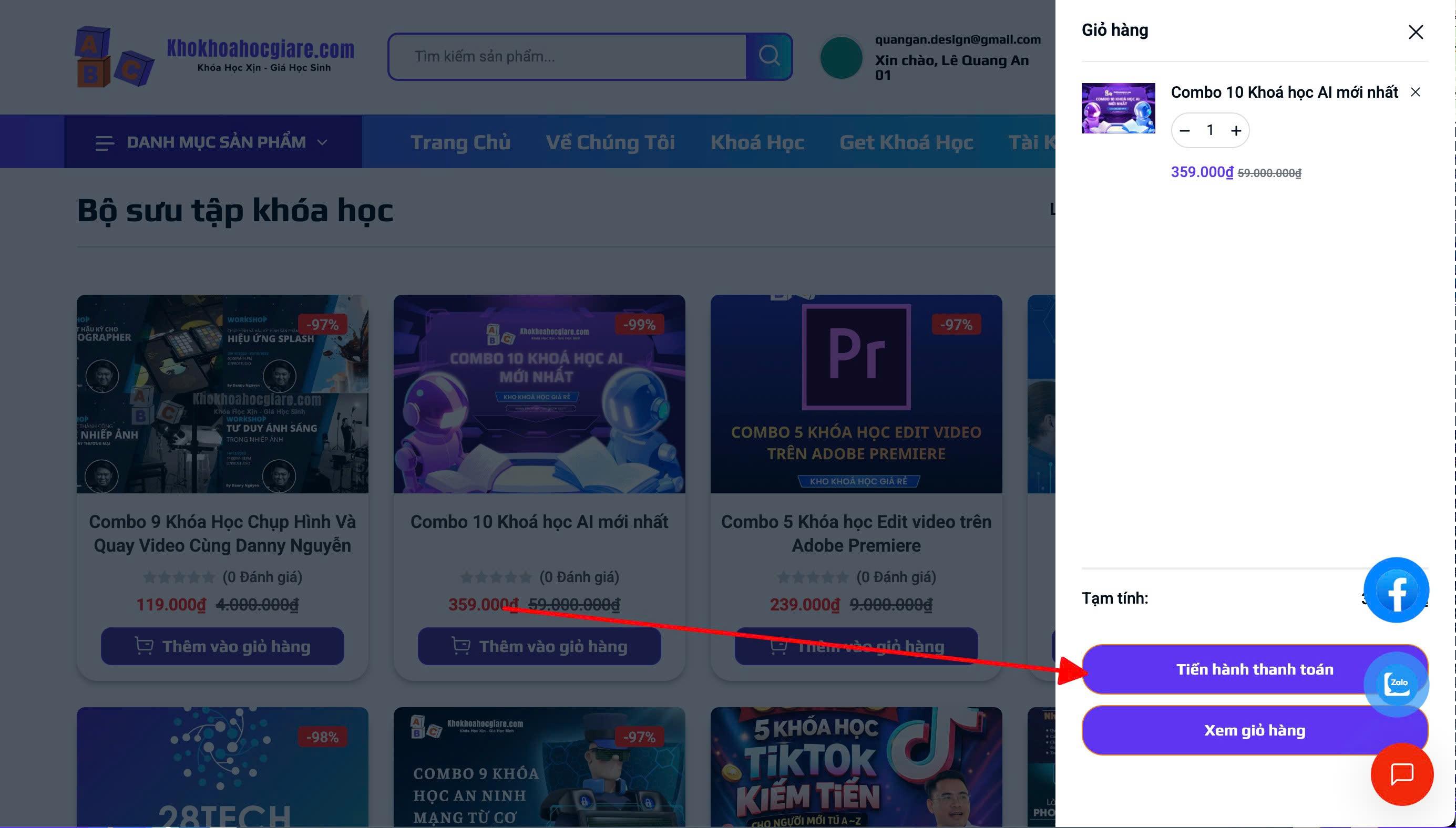Open cart item thumbnail for Combo 10 AI
This screenshot has height=828, width=1456.
pos(1118,108)
